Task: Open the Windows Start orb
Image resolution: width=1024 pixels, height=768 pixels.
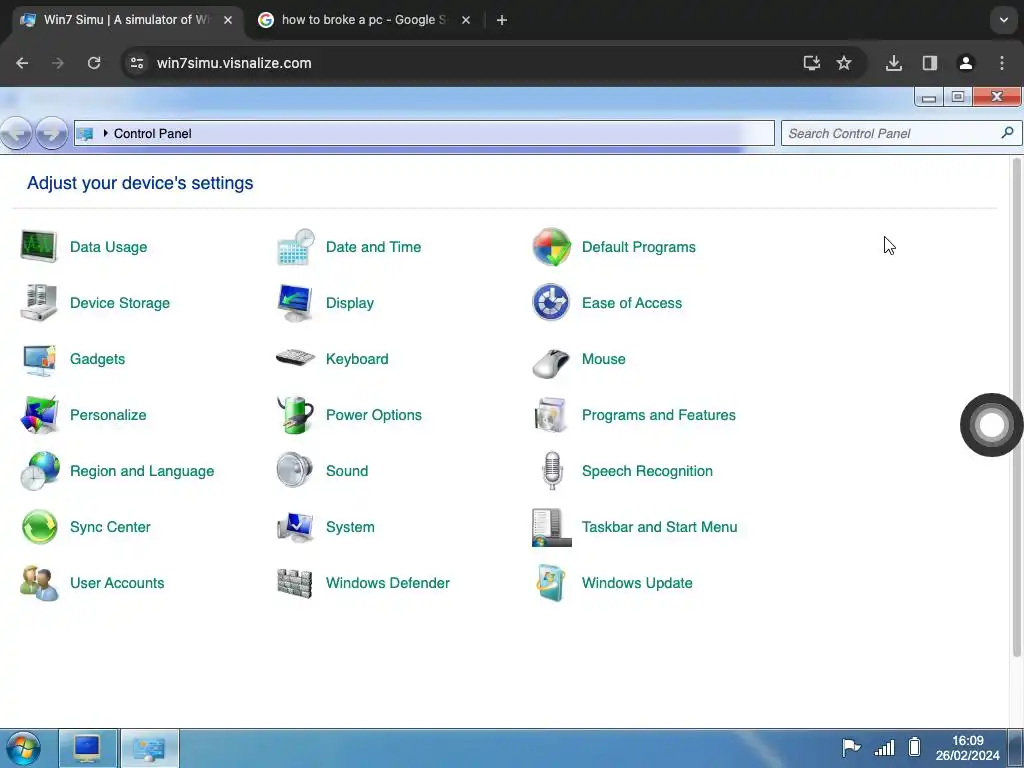Action: pos(23,748)
